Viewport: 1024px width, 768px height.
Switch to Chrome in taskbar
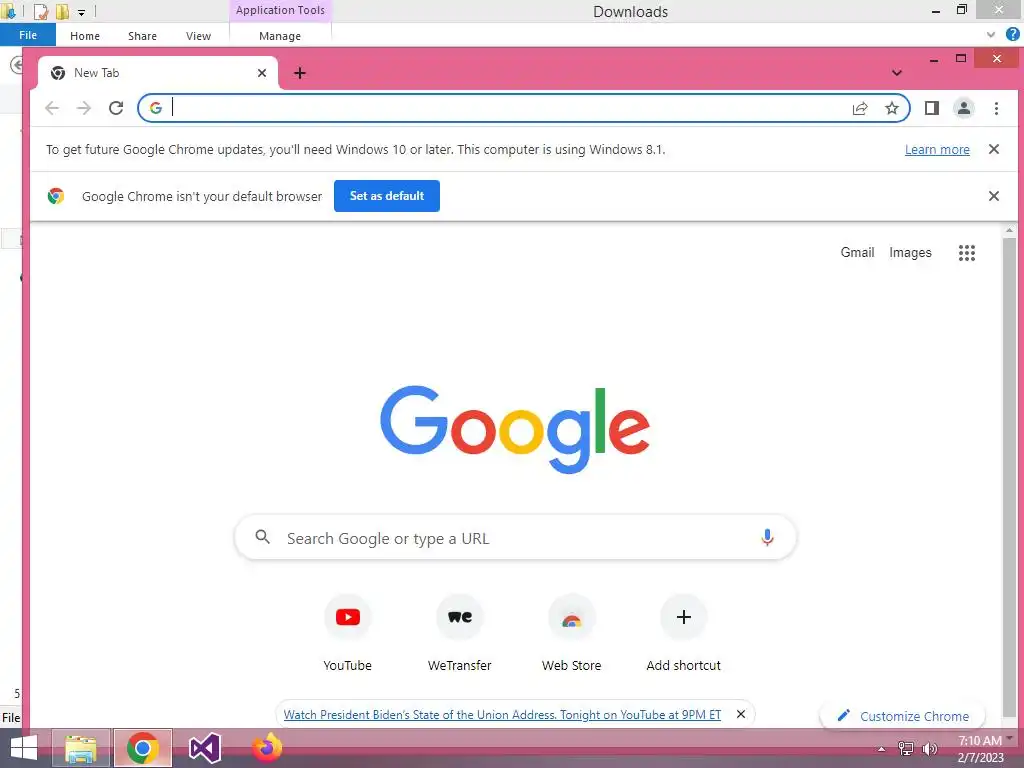coord(143,748)
